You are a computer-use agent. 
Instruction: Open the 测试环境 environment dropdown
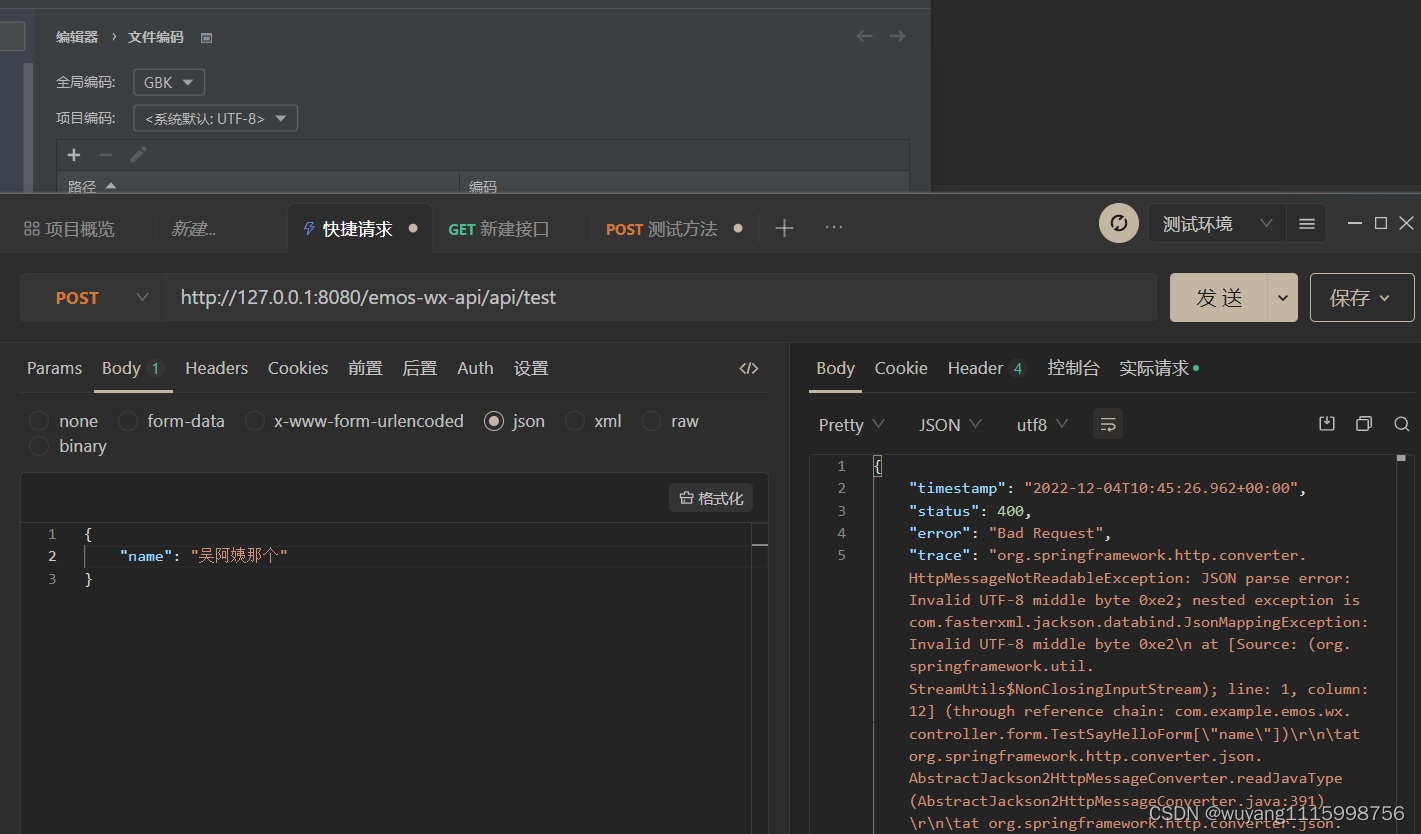click(x=1217, y=224)
